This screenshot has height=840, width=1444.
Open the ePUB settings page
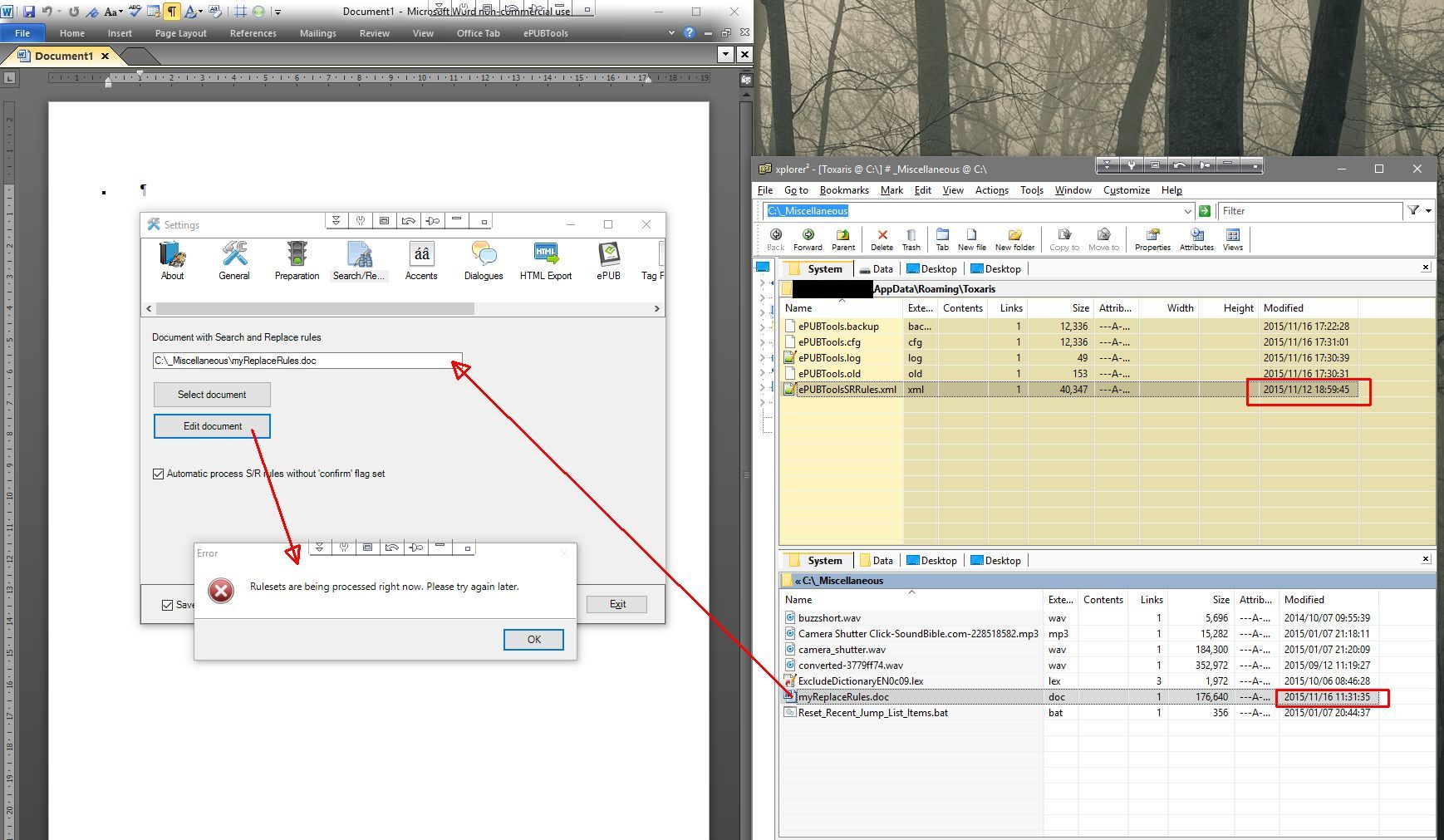point(608,261)
